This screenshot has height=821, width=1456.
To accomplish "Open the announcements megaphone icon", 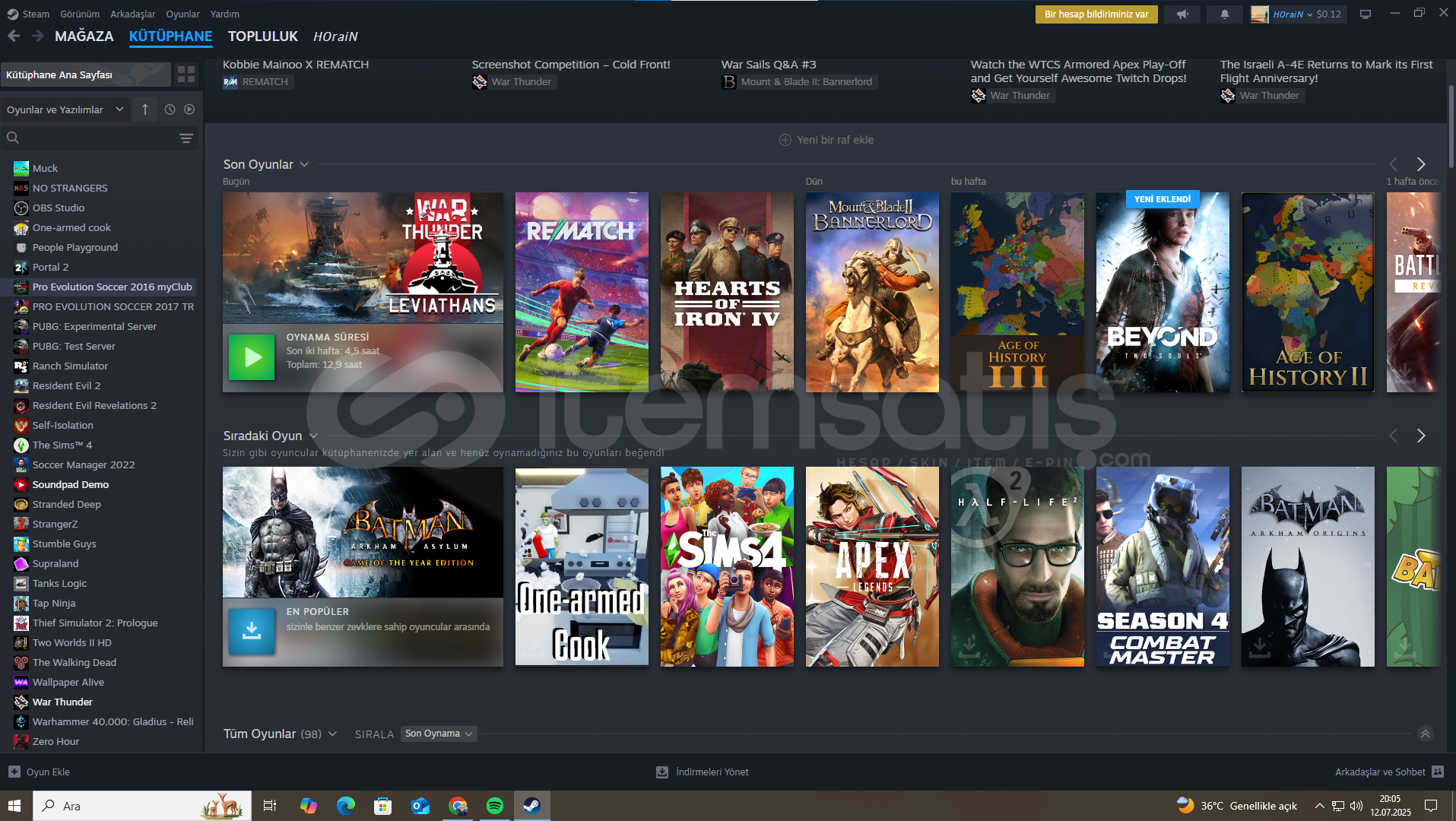I will [1182, 14].
